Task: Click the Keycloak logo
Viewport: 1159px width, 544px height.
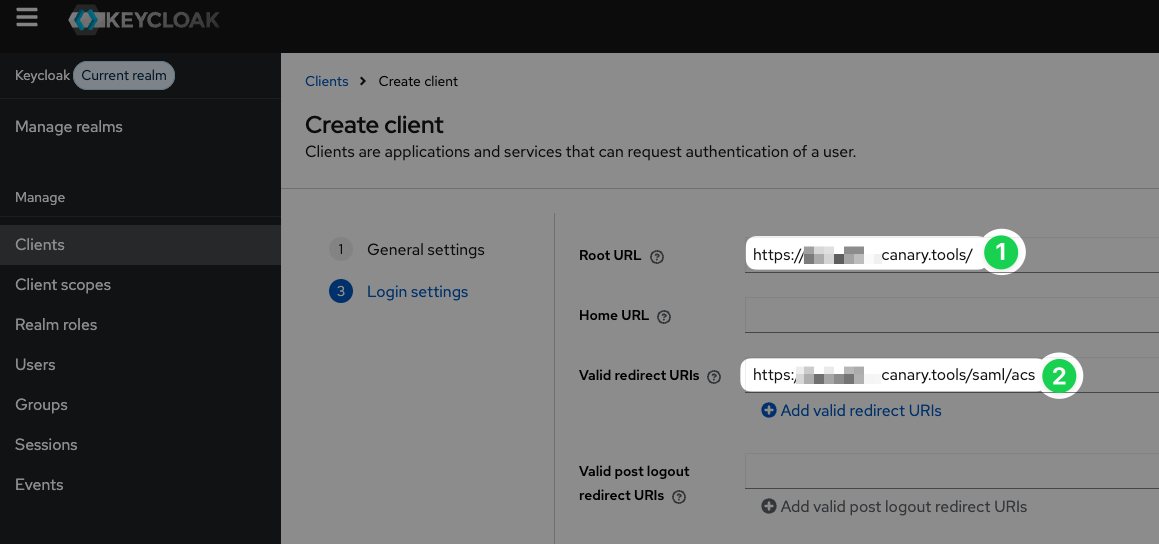Action: [144, 19]
